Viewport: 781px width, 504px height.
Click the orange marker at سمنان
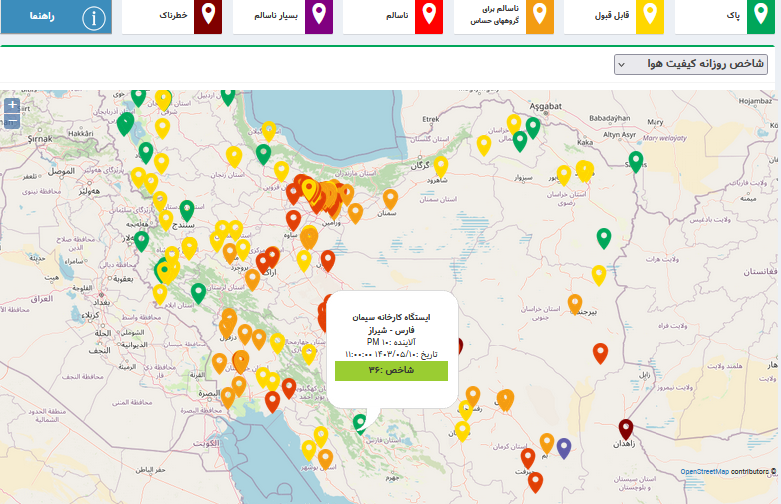[x=390, y=199]
